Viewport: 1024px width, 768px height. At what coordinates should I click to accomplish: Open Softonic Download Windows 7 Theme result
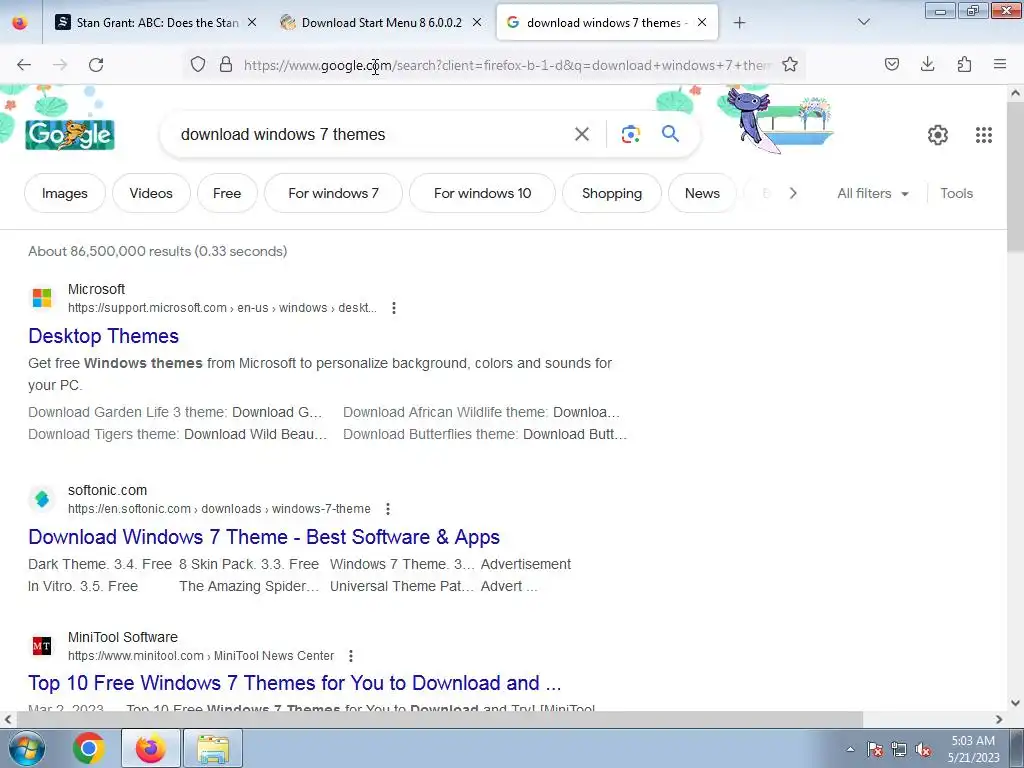tap(264, 537)
